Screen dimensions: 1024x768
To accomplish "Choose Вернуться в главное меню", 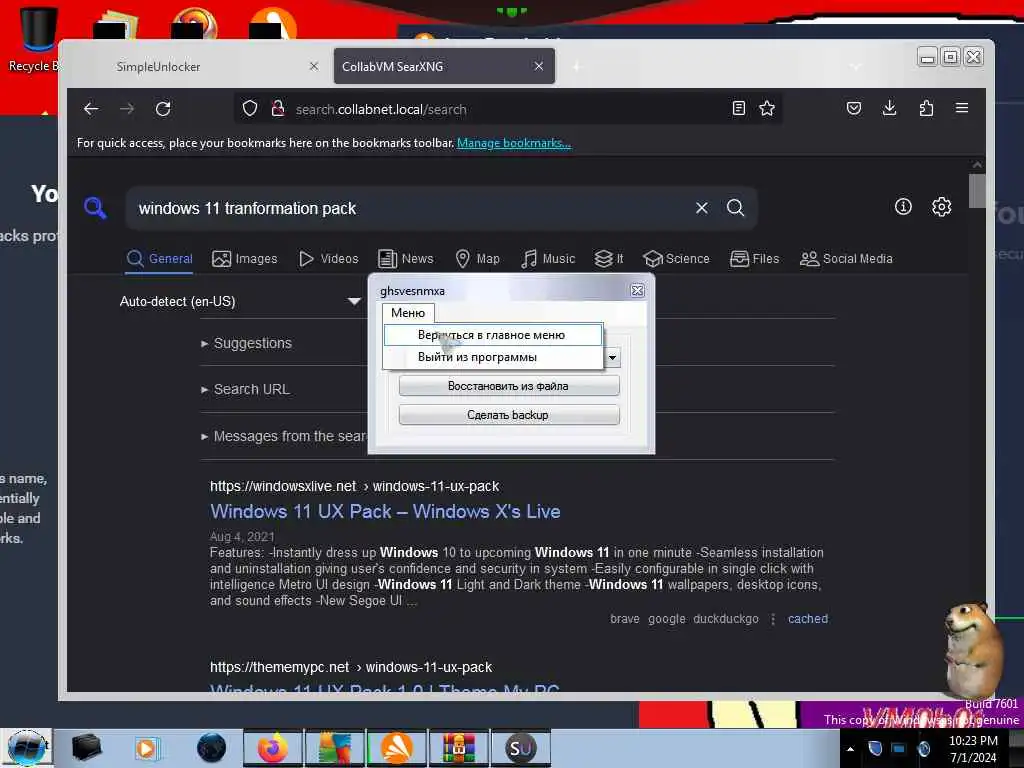I will pos(492,335).
